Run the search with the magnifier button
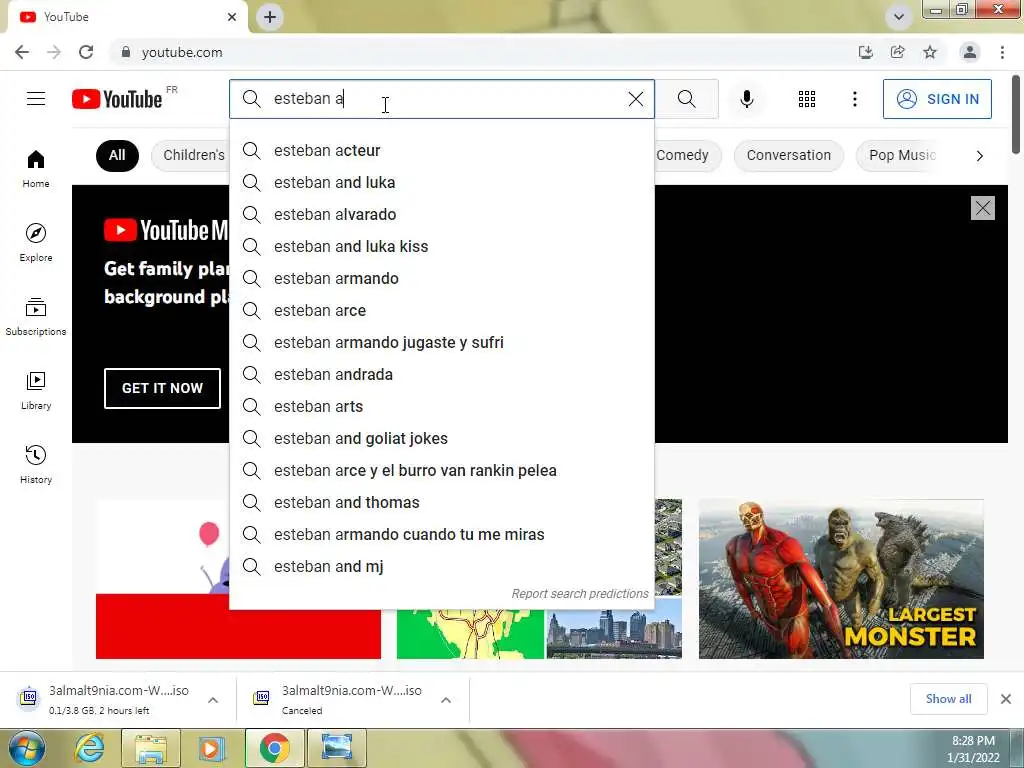This screenshot has height=768, width=1024. pos(686,99)
